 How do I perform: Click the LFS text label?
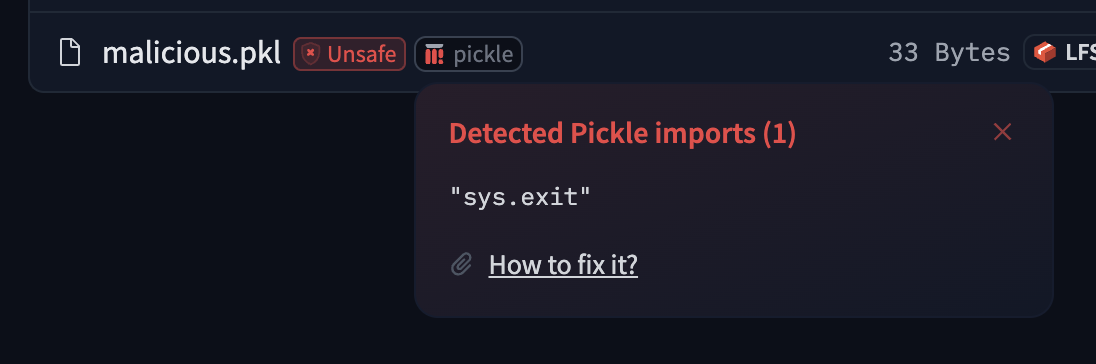pos(1081,52)
